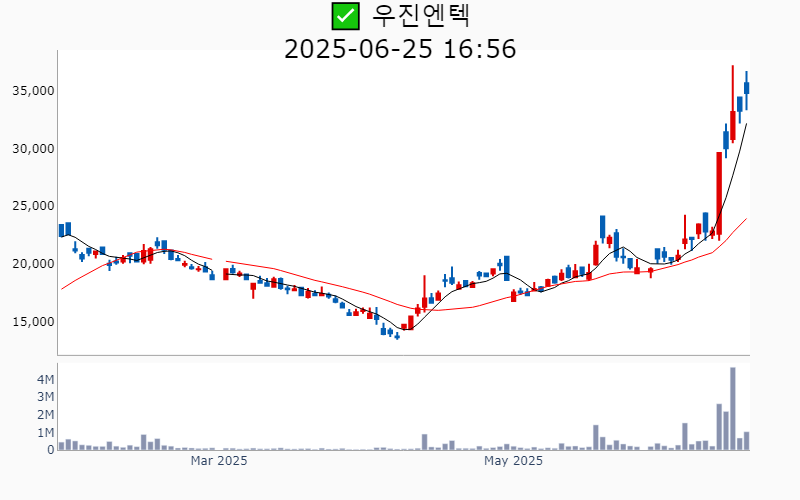Click the 20,000 price axis label
This screenshot has height=500, width=800.
tap(34, 264)
